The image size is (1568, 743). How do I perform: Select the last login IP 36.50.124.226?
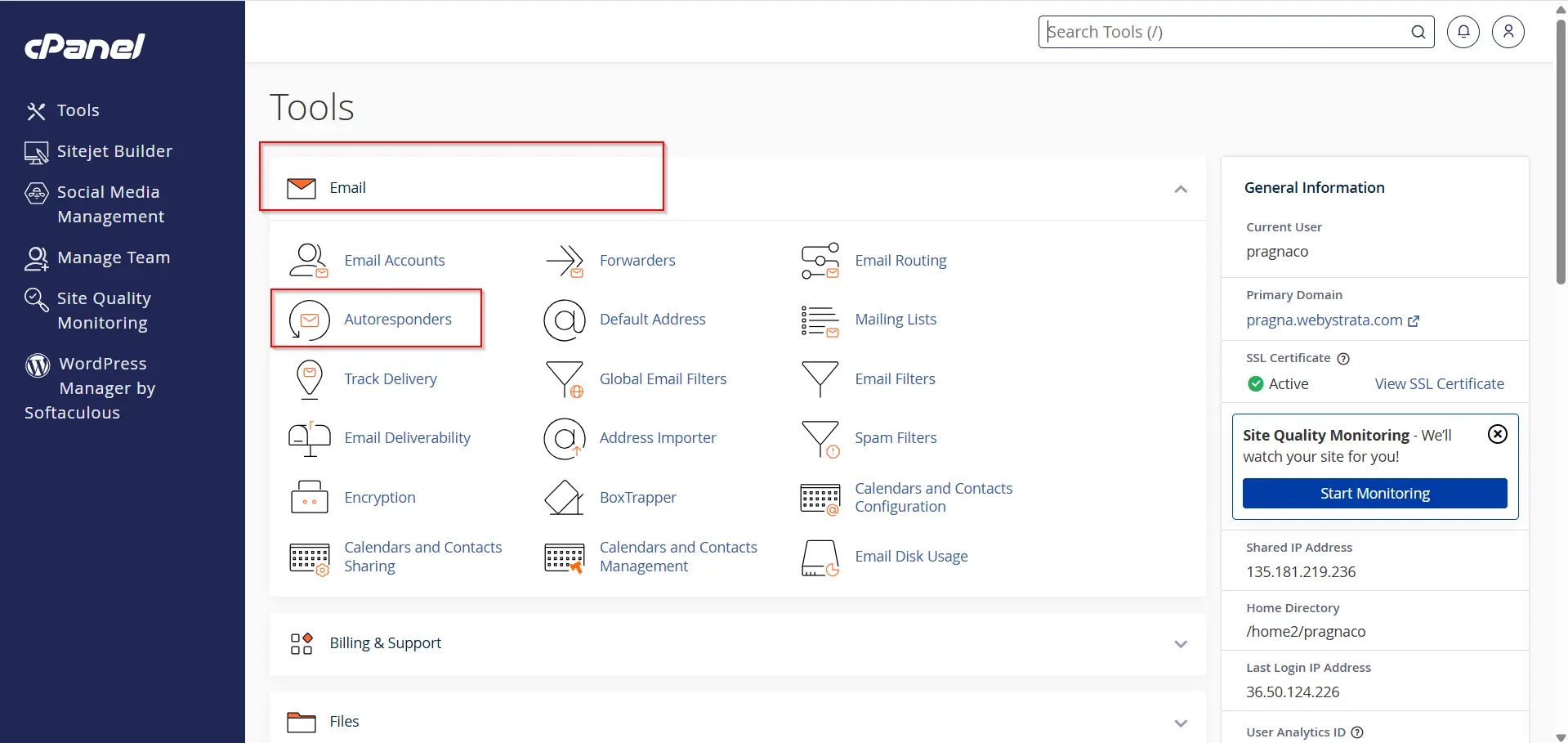click(x=1293, y=692)
